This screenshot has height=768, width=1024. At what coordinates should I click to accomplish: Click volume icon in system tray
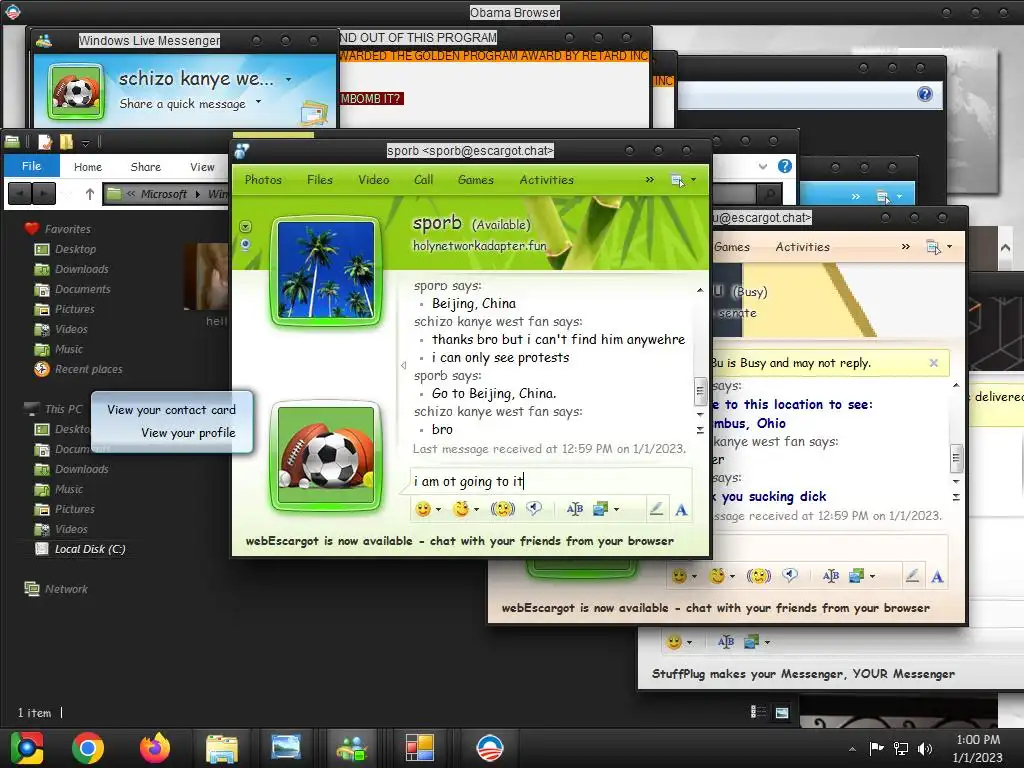[925, 748]
